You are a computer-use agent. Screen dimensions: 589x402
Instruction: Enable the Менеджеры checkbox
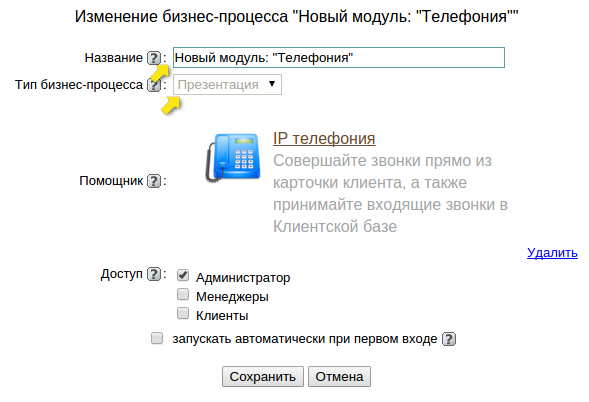coord(183,294)
